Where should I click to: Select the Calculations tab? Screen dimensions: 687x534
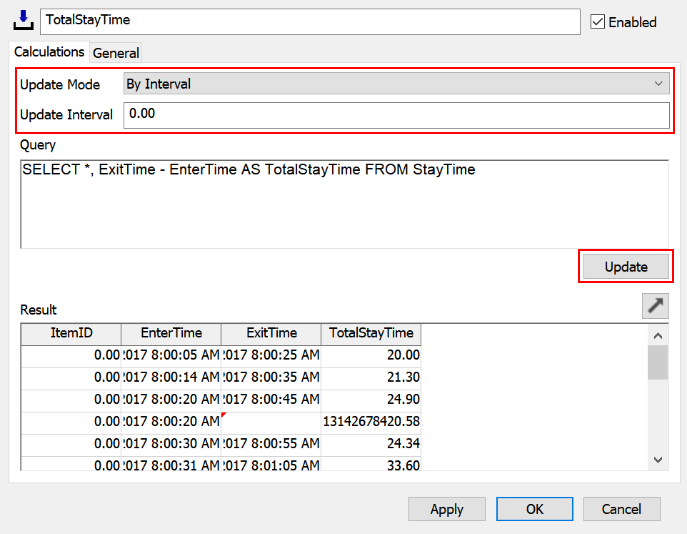(x=49, y=52)
